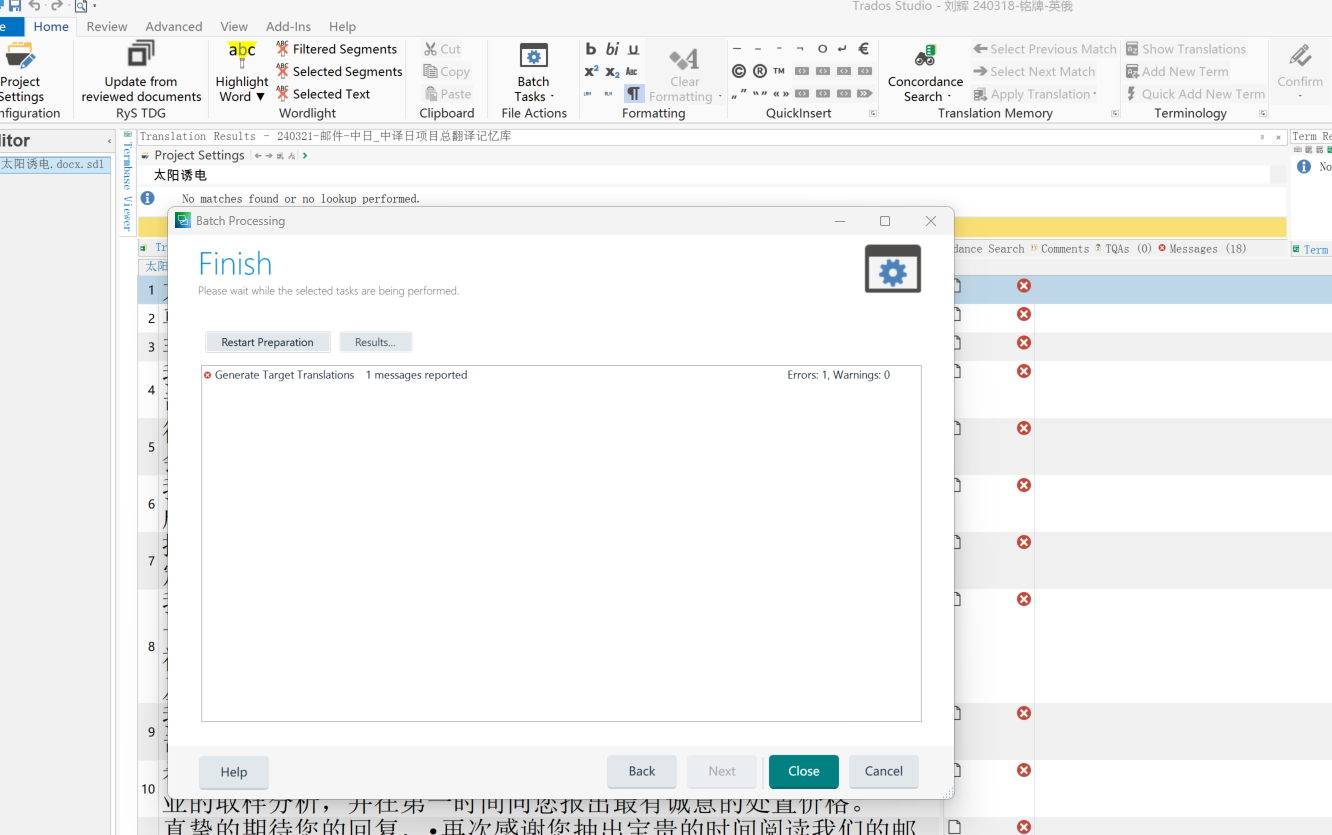Click the Paste button in Clipboard
The width and height of the screenshot is (1332, 835).
(447, 94)
